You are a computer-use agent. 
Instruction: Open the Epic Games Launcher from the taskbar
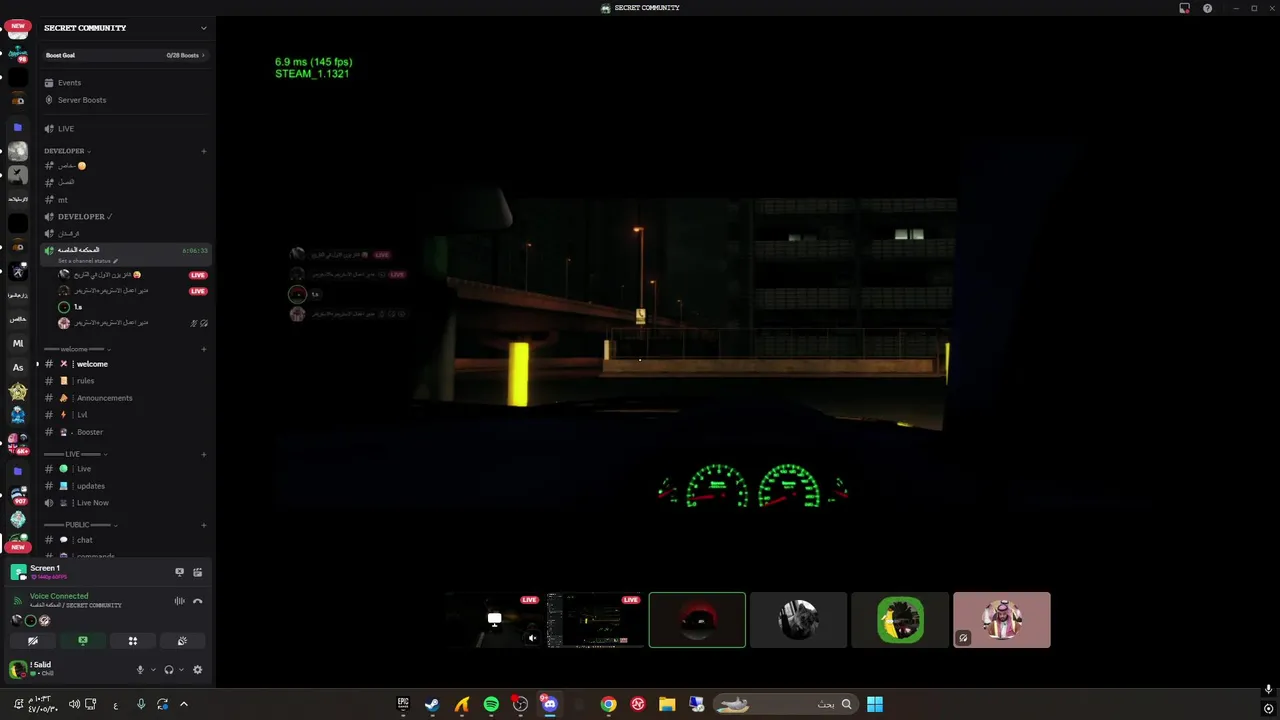[403, 704]
